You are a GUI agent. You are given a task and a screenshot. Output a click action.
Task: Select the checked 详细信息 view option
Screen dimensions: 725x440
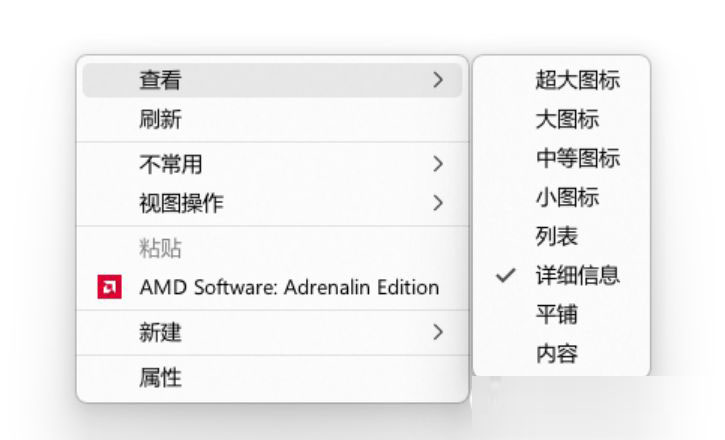(561, 275)
